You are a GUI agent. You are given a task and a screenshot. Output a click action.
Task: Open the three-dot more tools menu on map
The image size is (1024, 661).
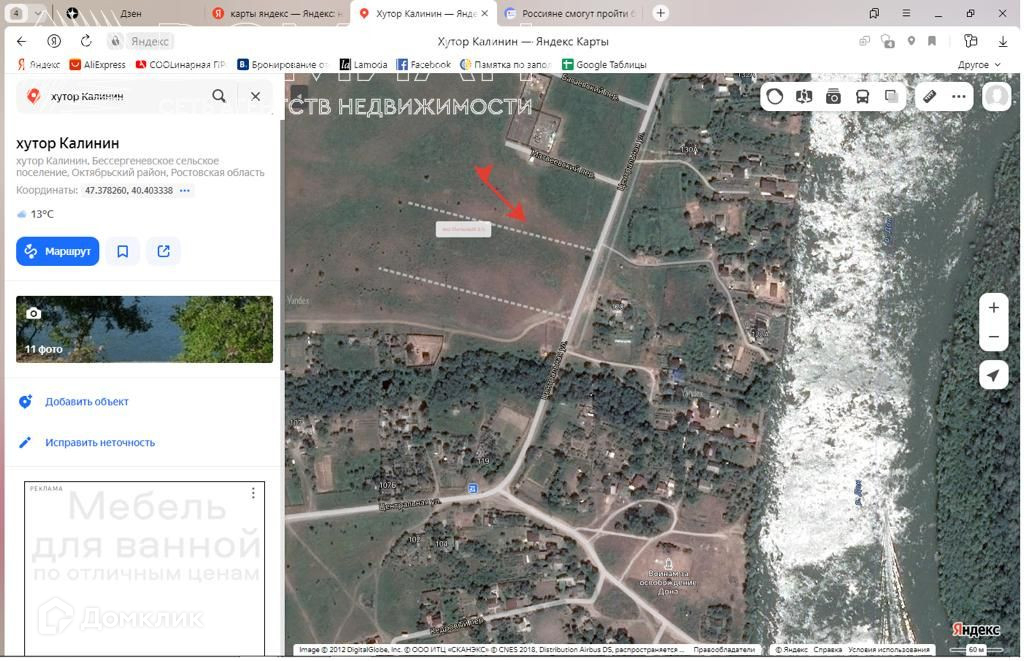[x=958, y=97]
